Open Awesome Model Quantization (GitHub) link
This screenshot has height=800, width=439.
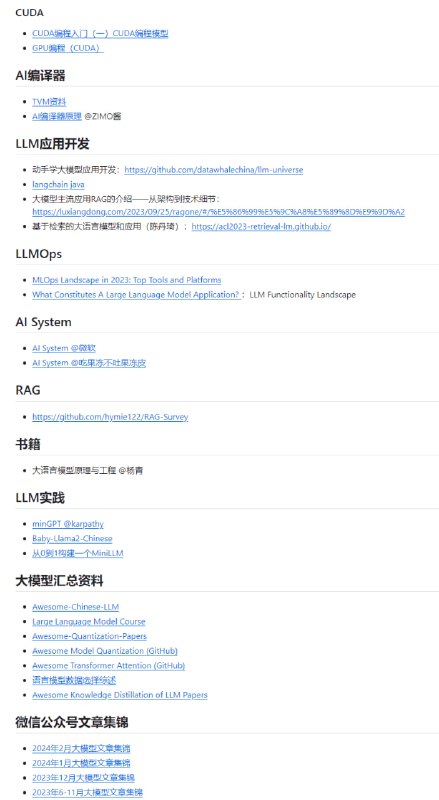pyautogui.click(x=105, y=651)
